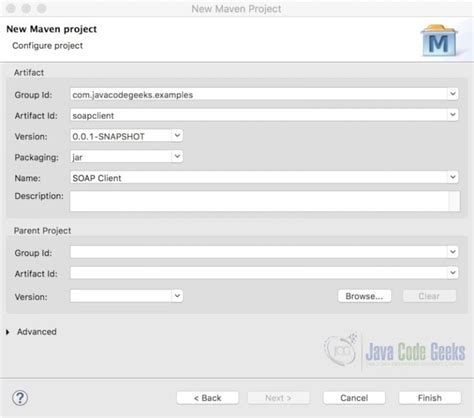The image size is (474, 418).
Task: Click the "Name:" label
Action: click(x=27, y=178)
